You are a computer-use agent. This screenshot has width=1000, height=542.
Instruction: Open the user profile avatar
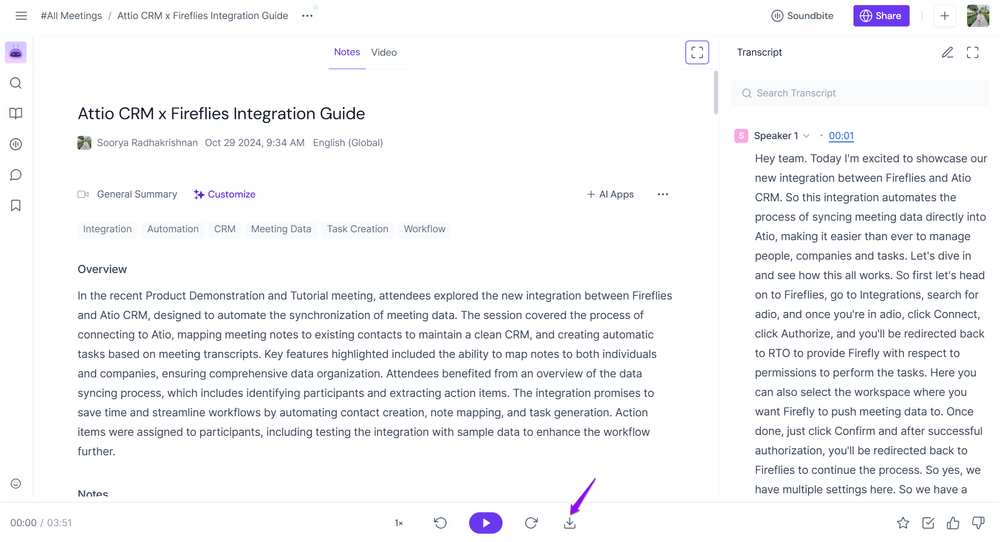(x=978, y=16)
